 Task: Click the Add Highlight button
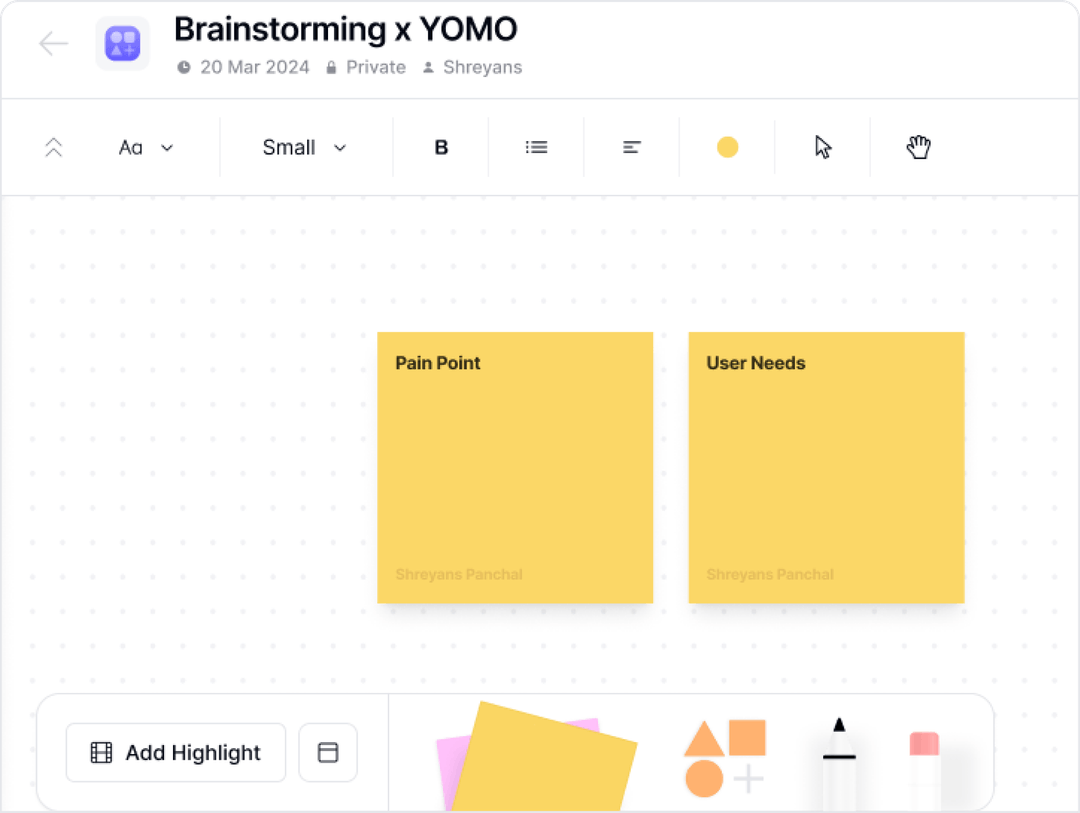(x=175, y=752)
